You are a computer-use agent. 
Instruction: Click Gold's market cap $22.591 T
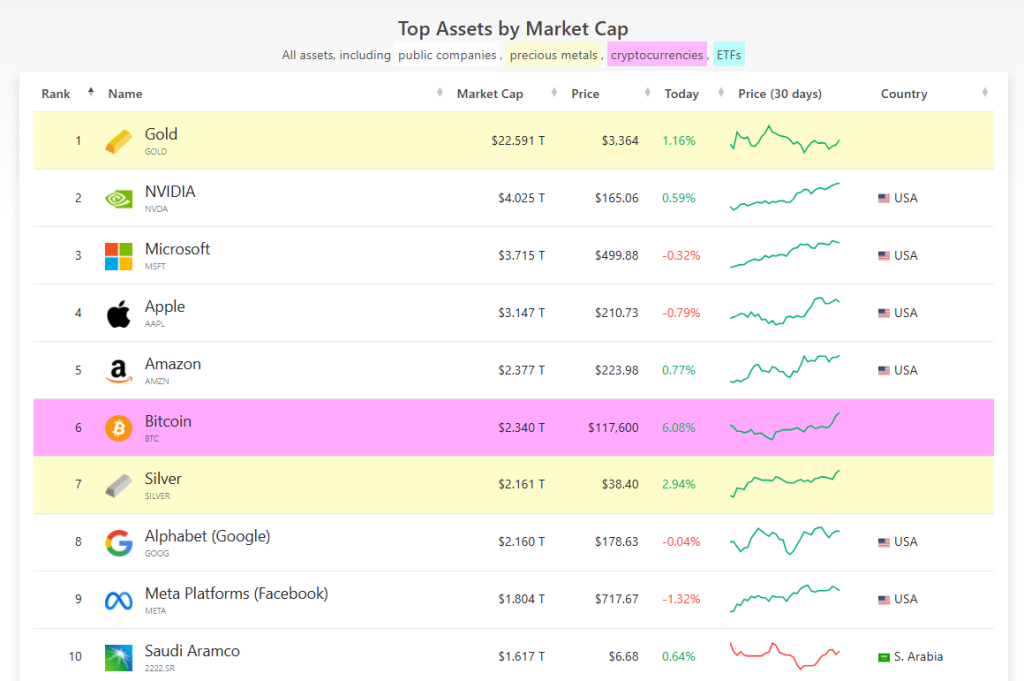coord(518,140)
